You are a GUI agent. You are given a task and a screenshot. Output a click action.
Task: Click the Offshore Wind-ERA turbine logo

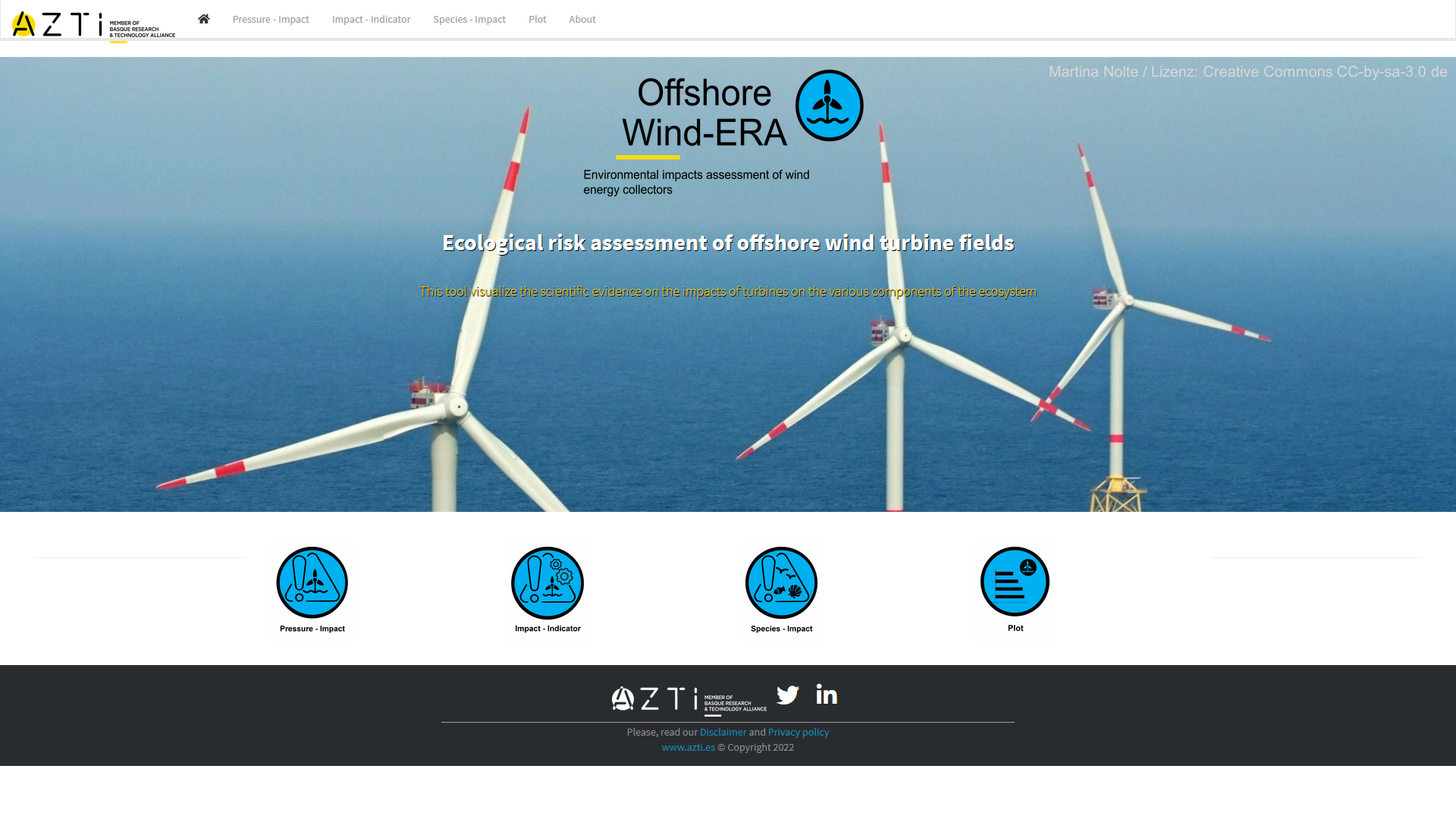pyautogui.click(x=829, y=105)
